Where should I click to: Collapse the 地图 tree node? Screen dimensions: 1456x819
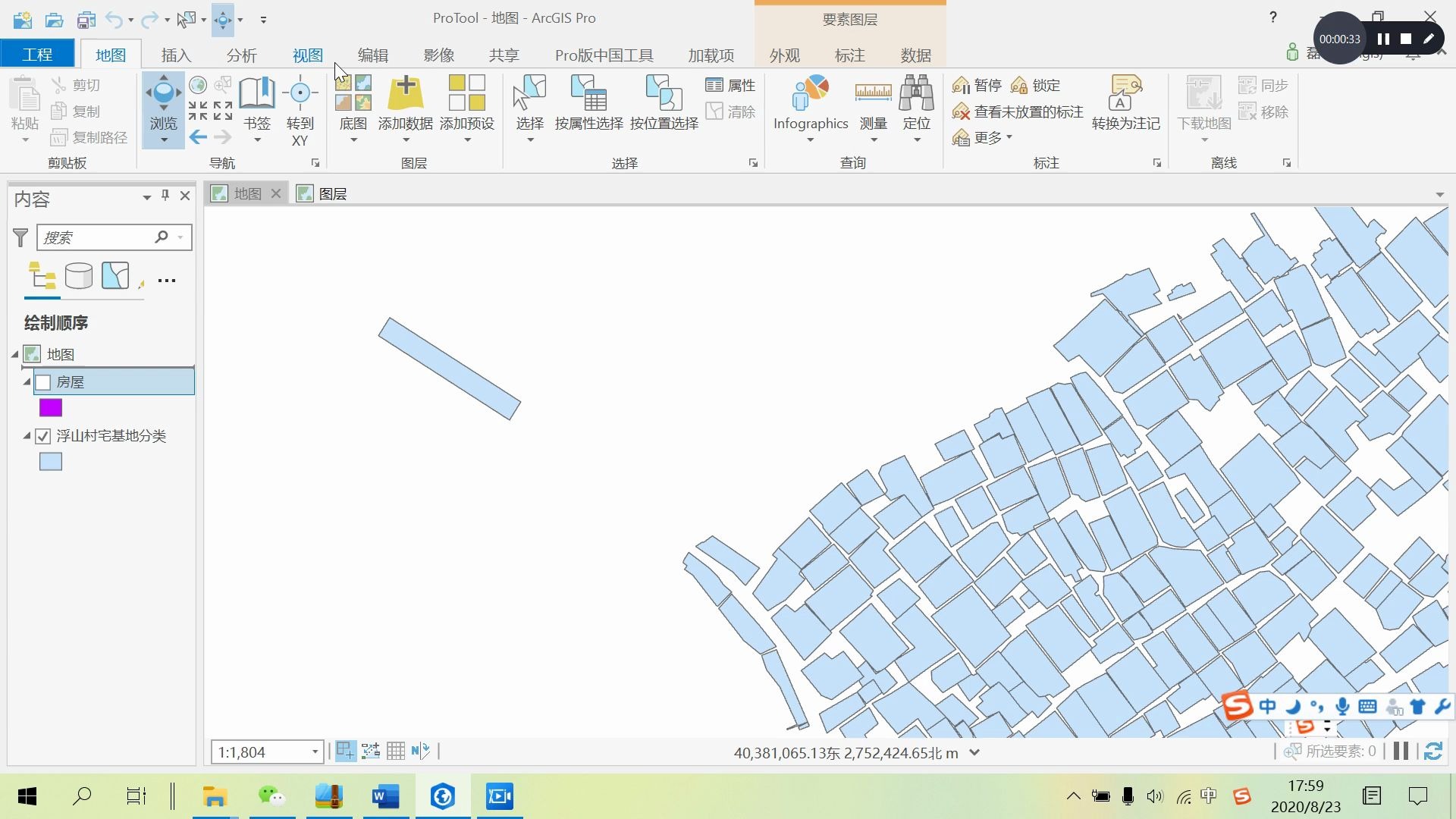click(x=14, y=354)
